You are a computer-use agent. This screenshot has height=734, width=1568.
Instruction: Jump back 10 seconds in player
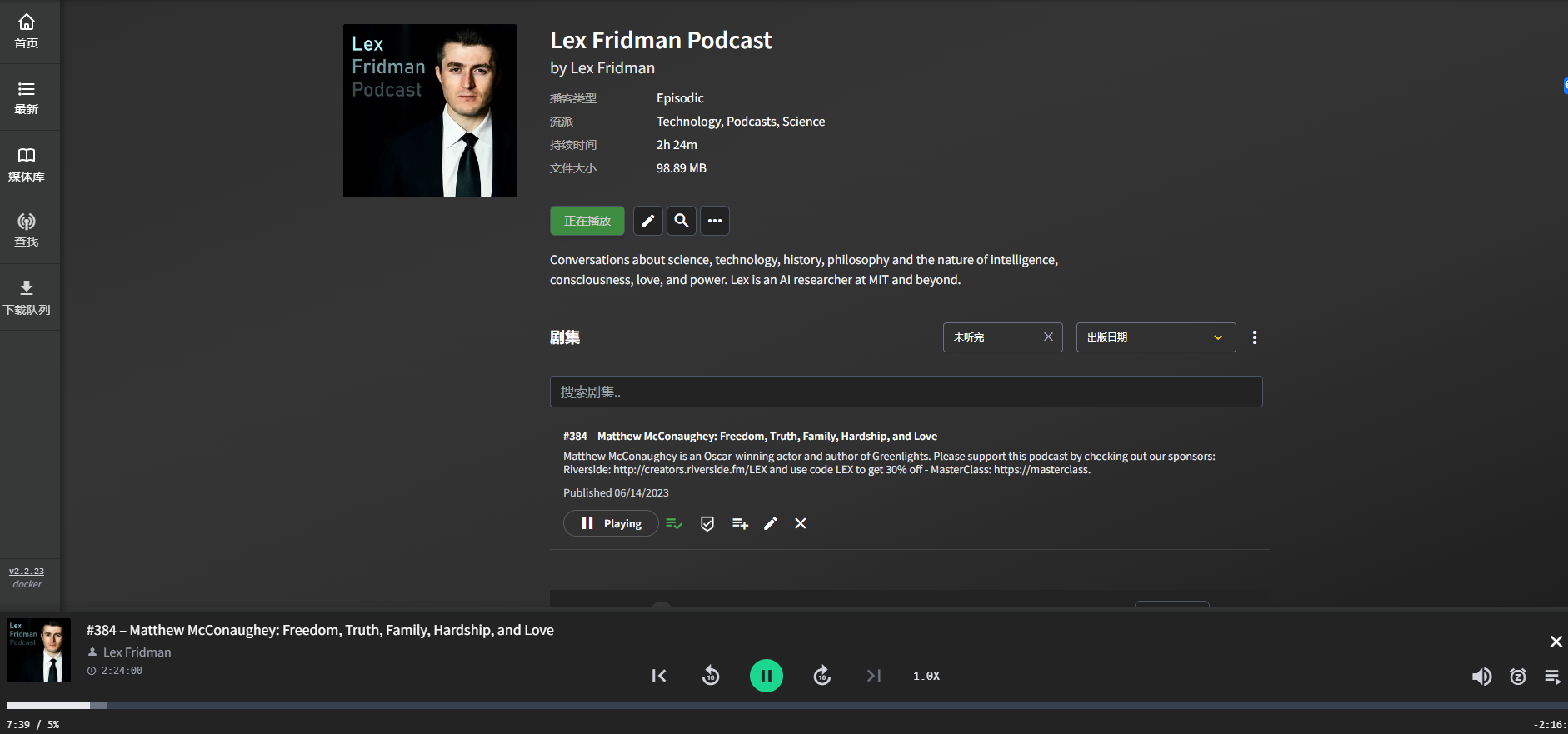click(711, 676)
